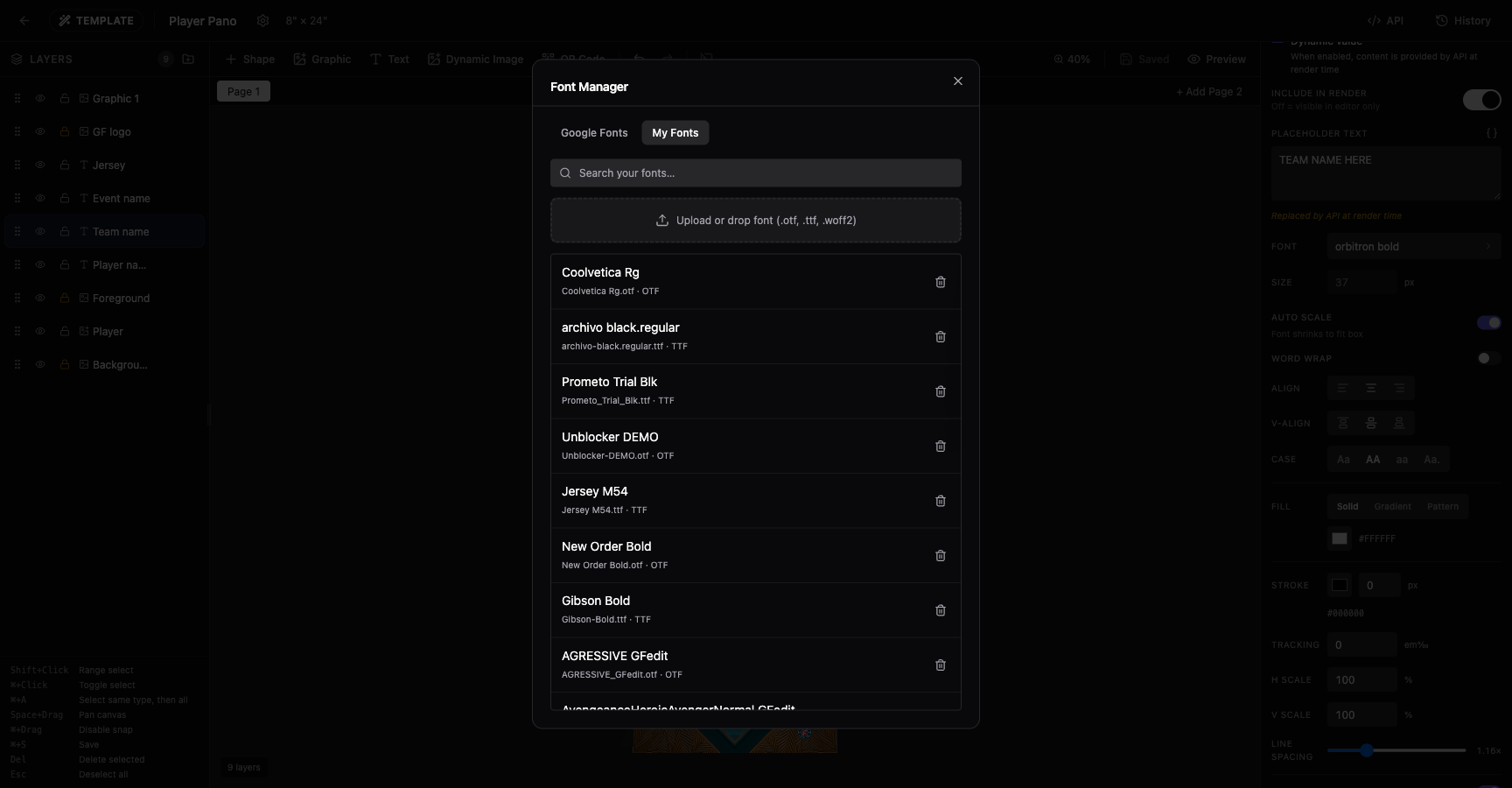Toggle visibility of Foreground layer

(x=40, y=299)
